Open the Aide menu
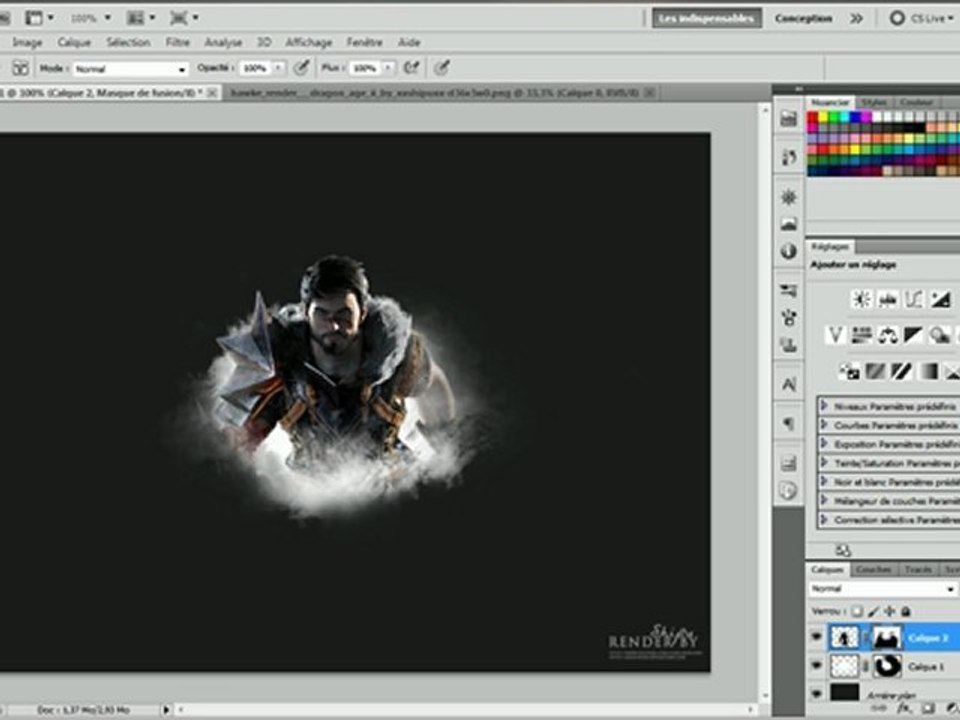960x720 pixels. click(409, 42)
